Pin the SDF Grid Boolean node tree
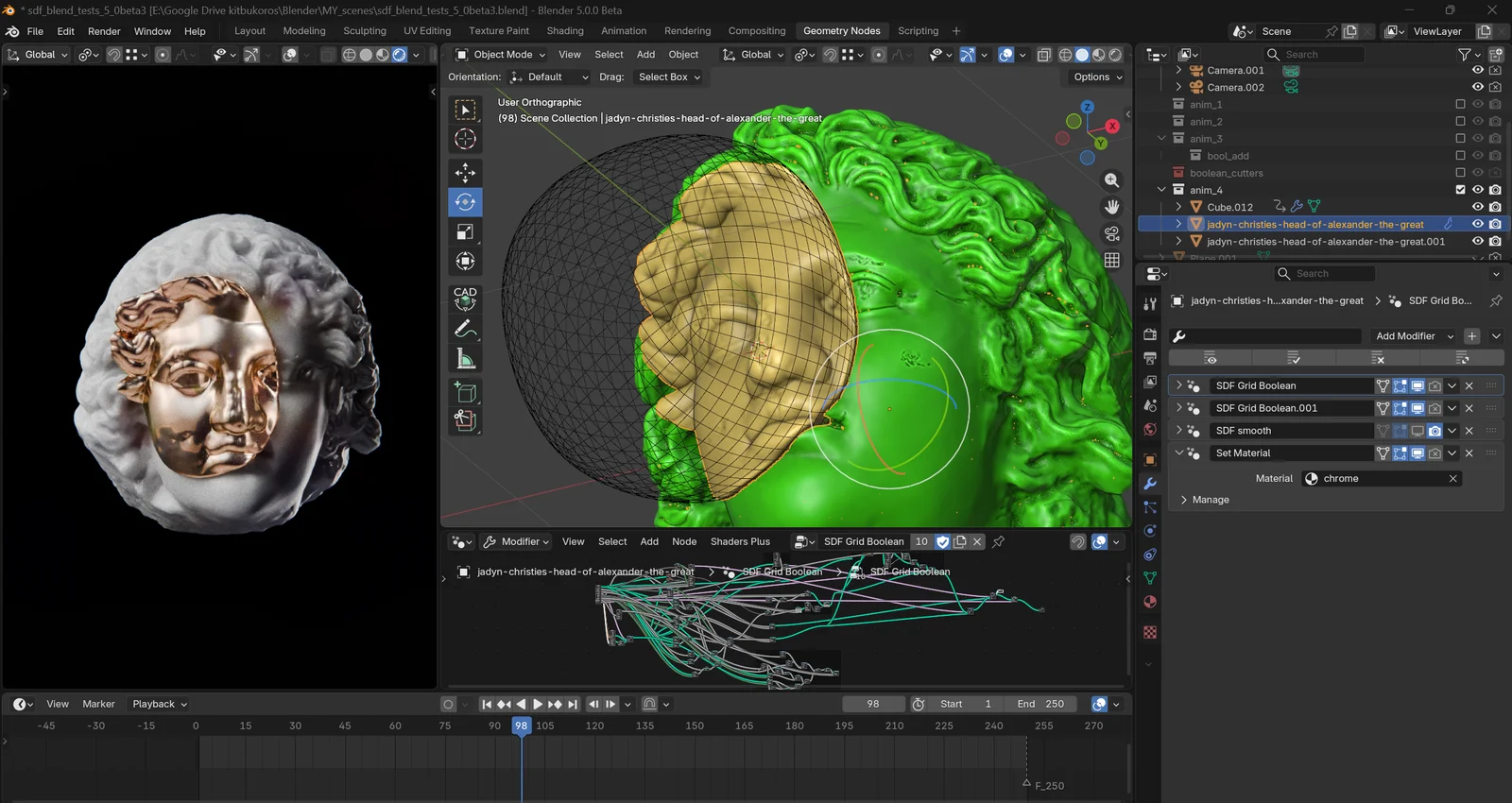 [998, 541]
